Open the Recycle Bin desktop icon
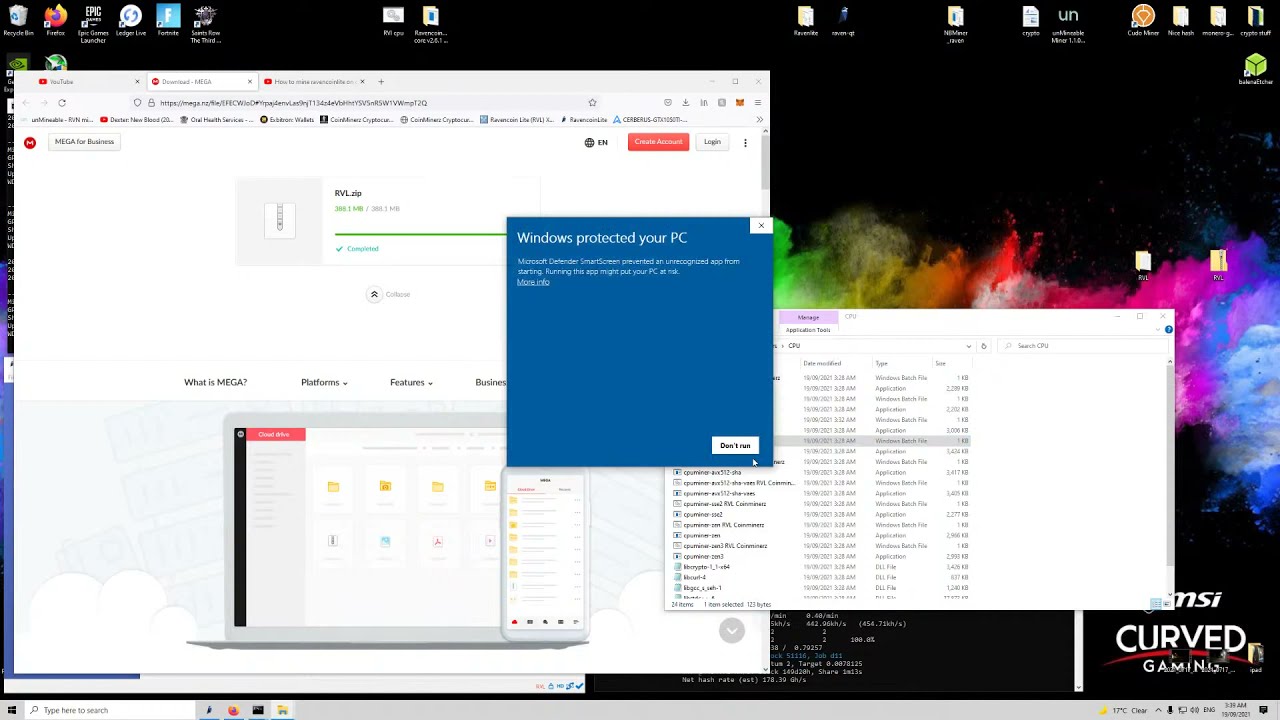Viewport: 1280px width, 720px height. tap(18, 22)
